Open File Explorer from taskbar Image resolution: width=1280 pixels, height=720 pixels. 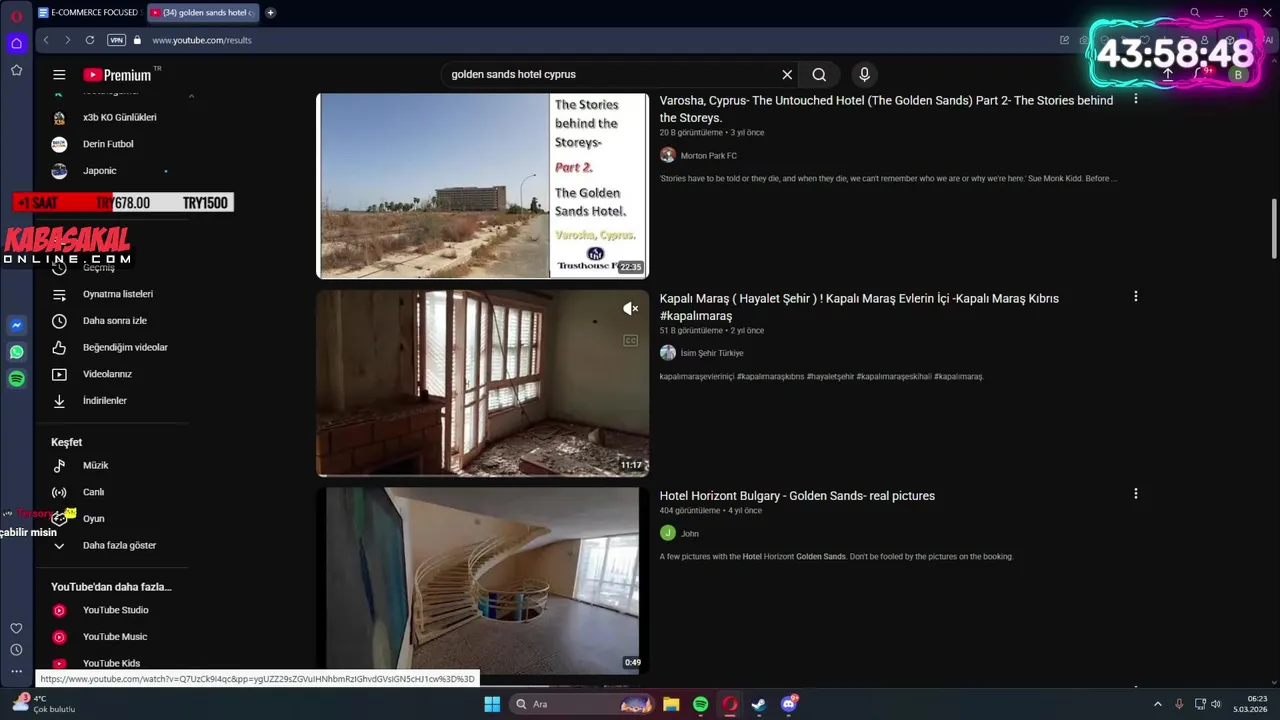tap(671, 704)
